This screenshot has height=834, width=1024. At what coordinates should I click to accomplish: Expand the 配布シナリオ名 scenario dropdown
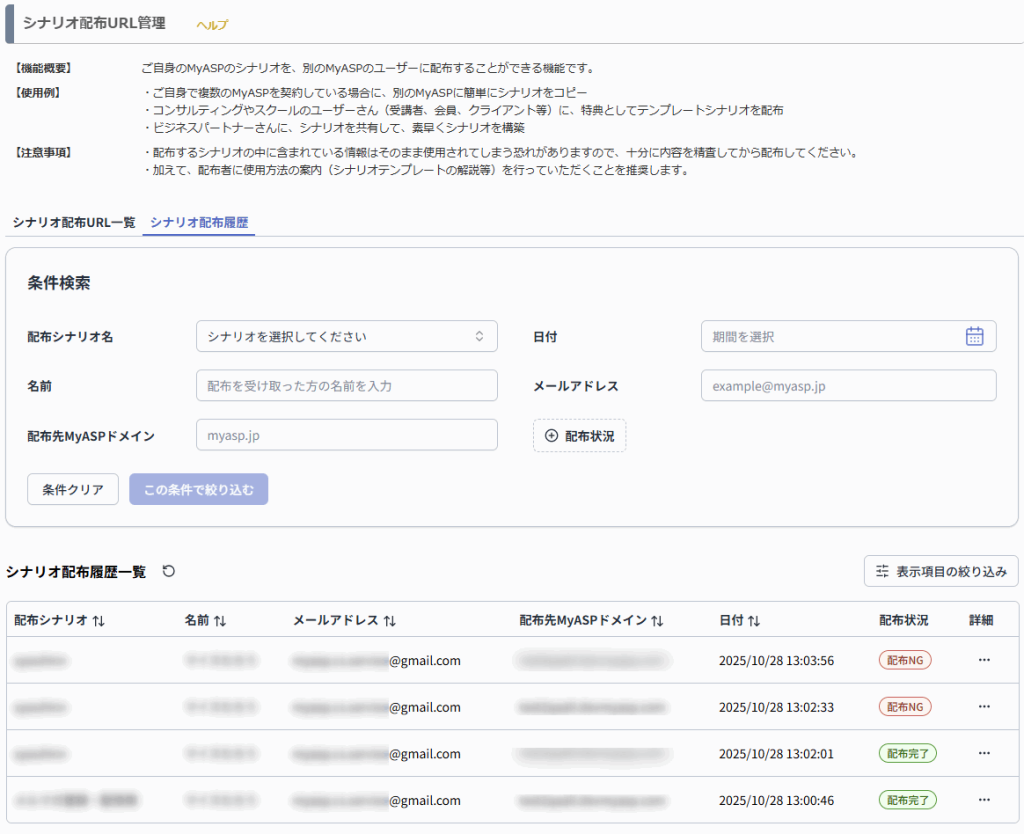point(346,336)
